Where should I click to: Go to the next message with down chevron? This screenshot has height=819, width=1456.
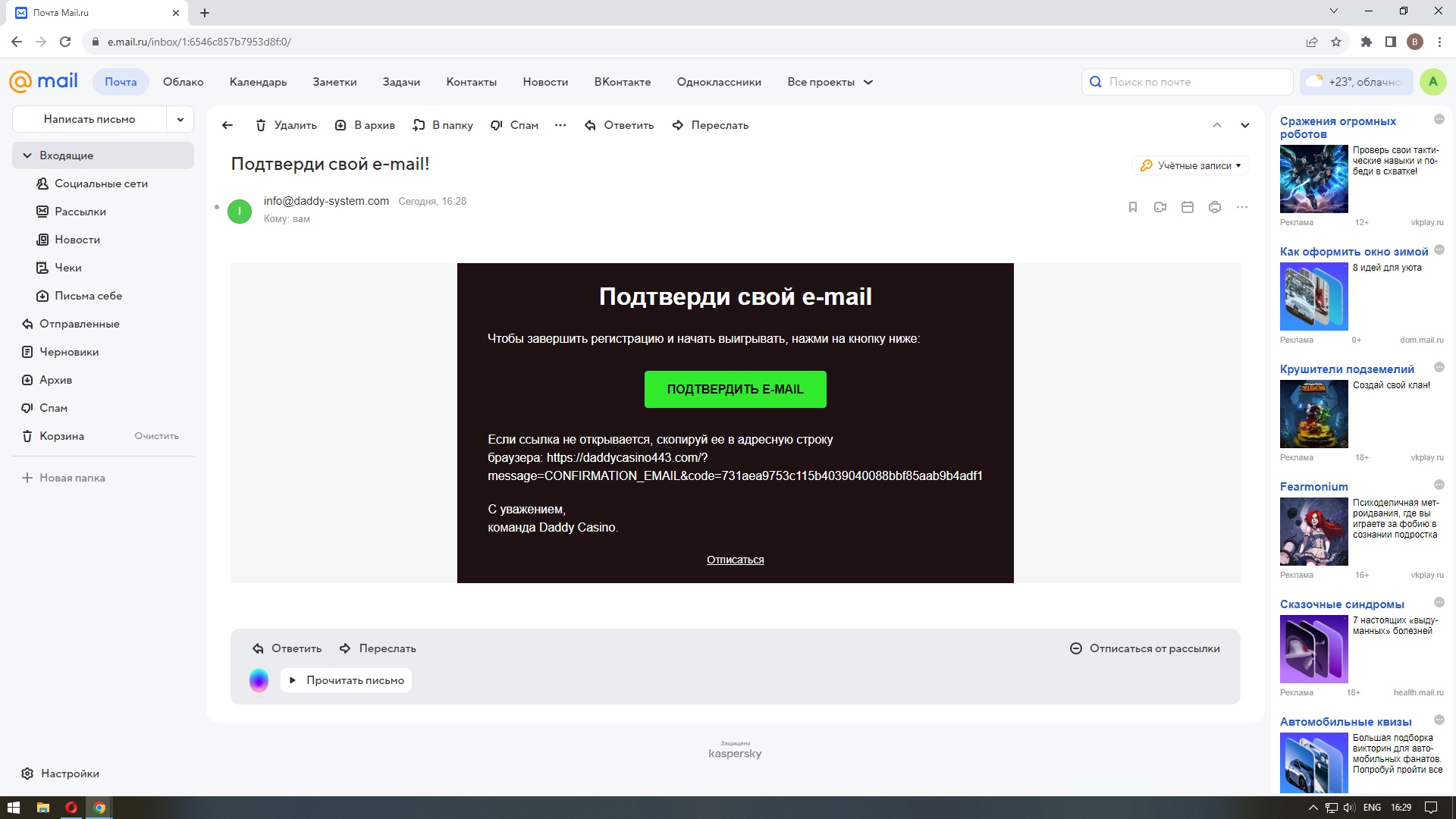[1244, 125]
